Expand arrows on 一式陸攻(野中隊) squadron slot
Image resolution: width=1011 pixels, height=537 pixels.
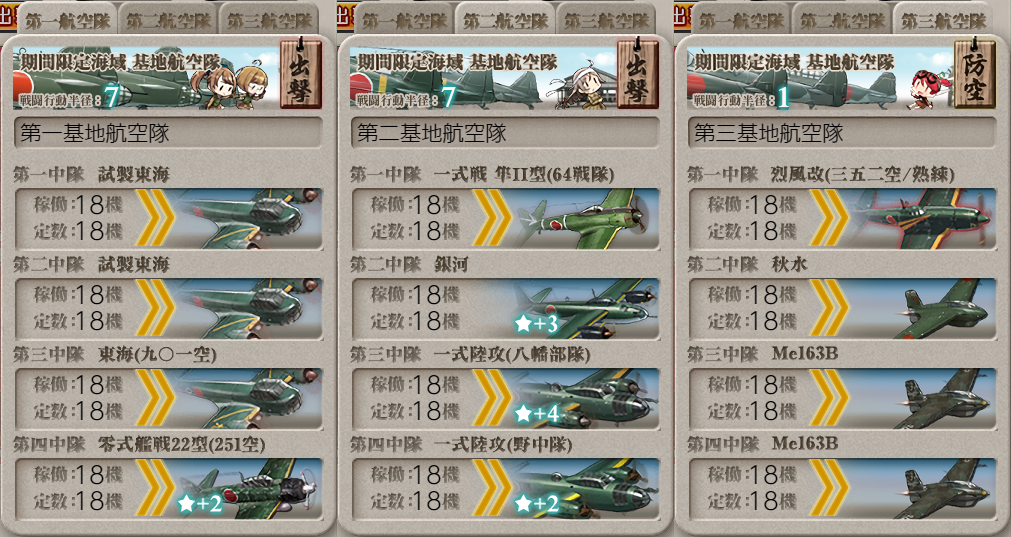tap(492, 488)
